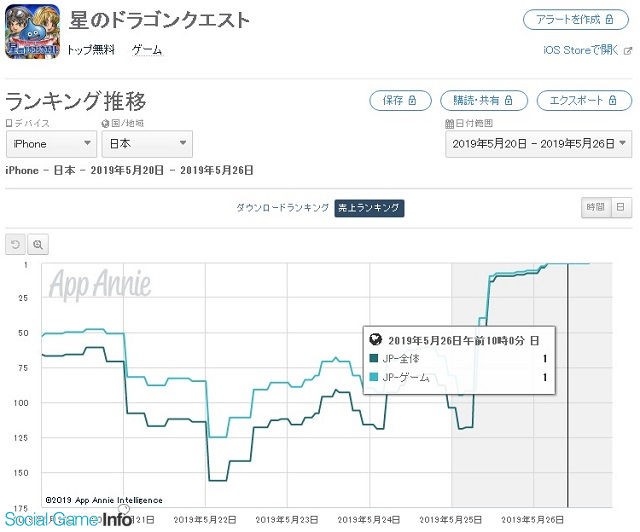Click the lock icon on 保存 button
The width and height of the screenshot is (640, 532).
click(x=412, y=100)
